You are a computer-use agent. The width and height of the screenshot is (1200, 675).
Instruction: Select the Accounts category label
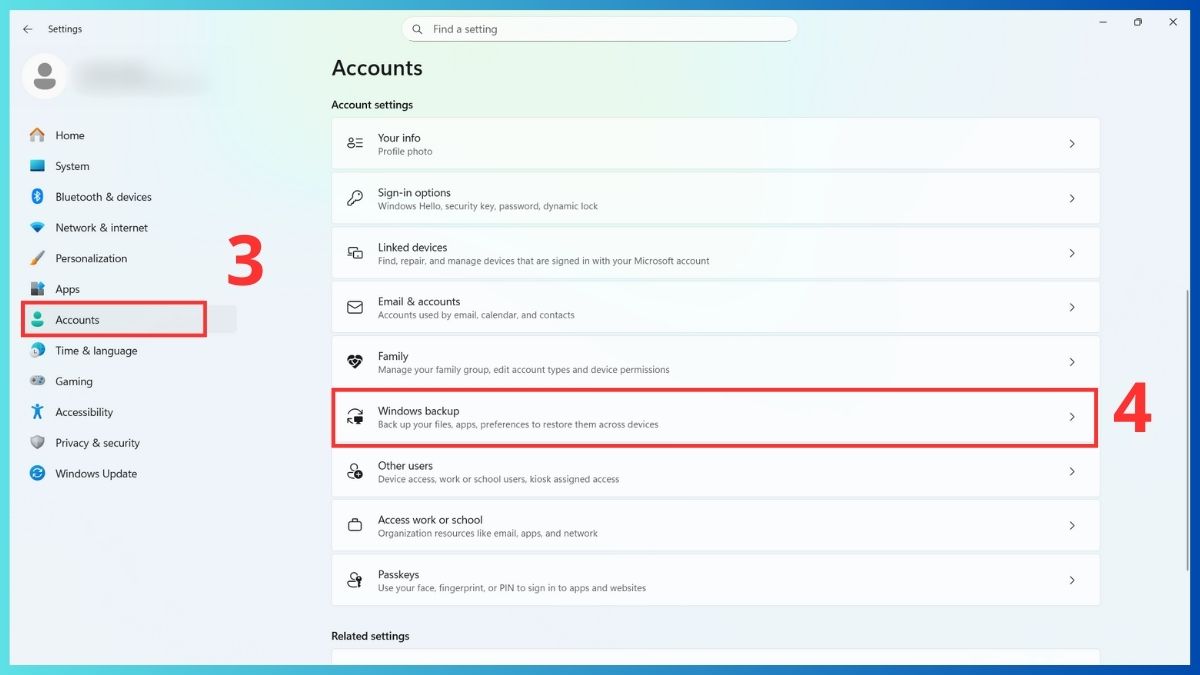coord(77,320)
